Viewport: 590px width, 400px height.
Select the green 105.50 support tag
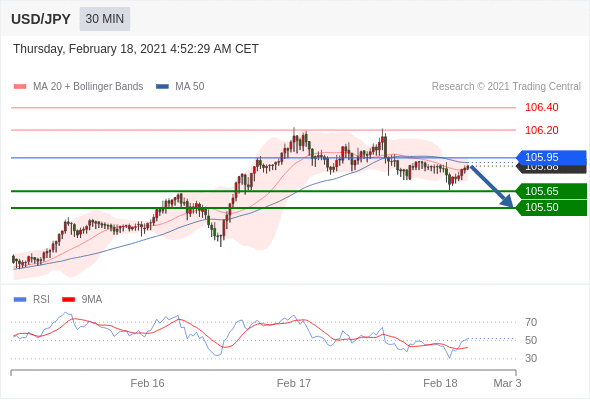(x=551, y=208)
